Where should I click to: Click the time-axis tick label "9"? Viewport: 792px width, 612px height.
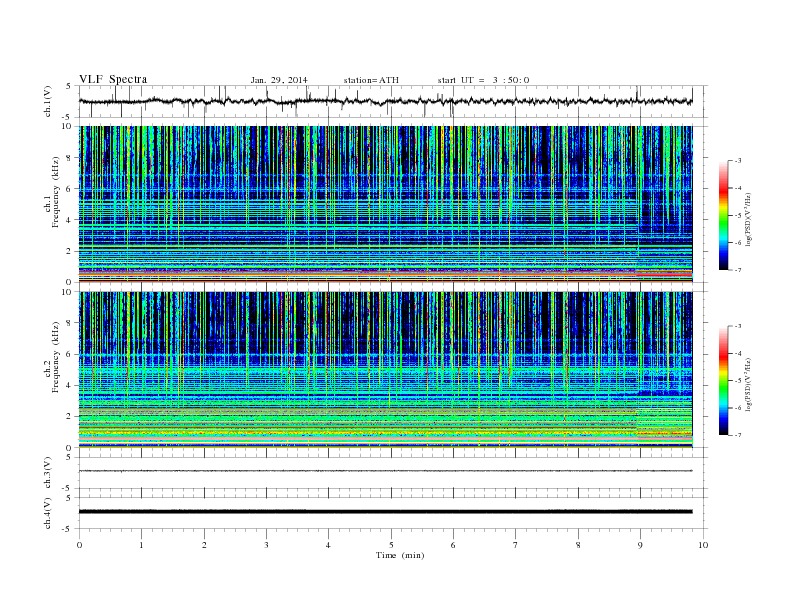coord(640,545)
